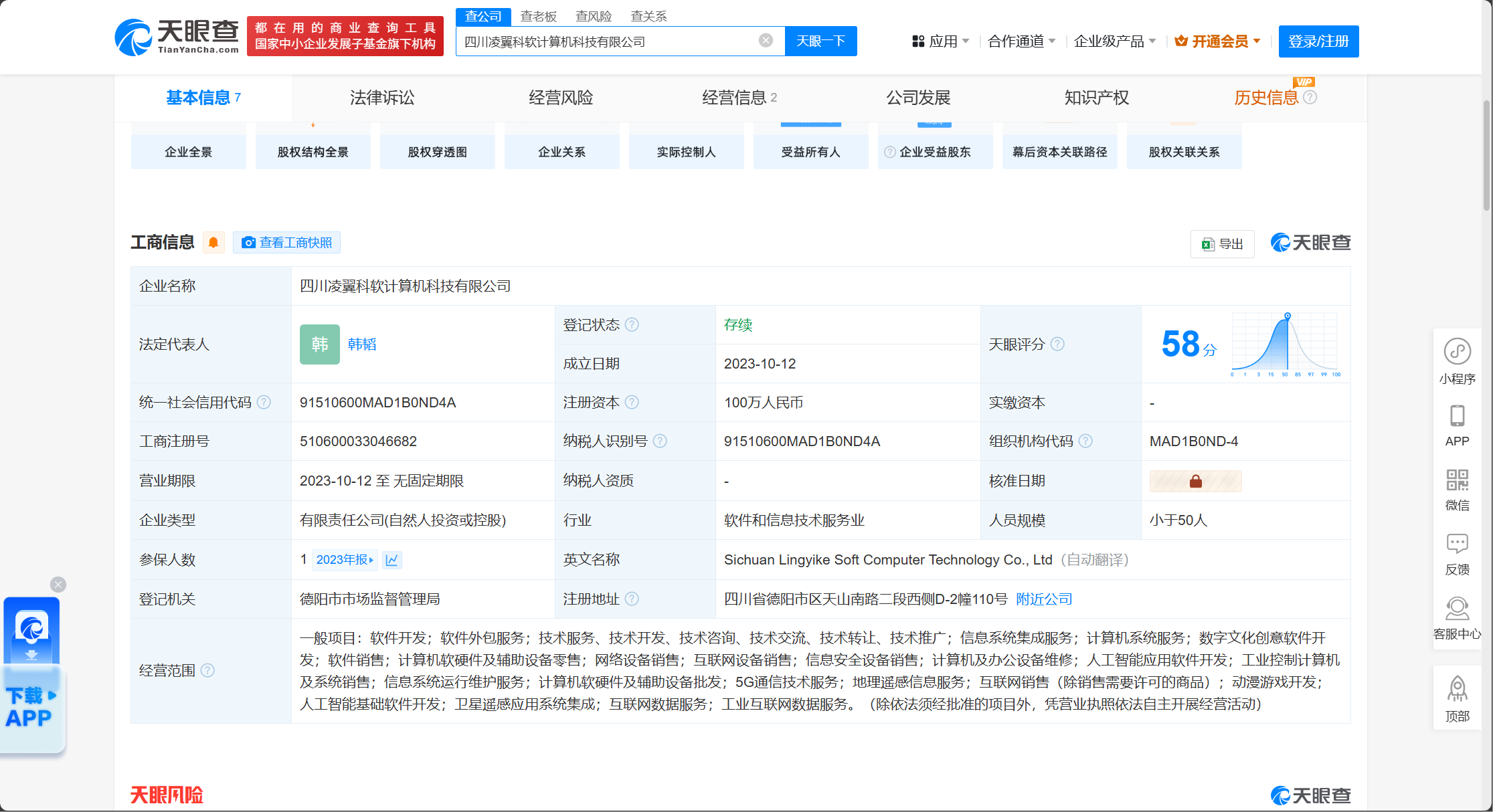Open 实际控制人 button
This screenshot has height=812, width=1493.
tap(687, 152)
